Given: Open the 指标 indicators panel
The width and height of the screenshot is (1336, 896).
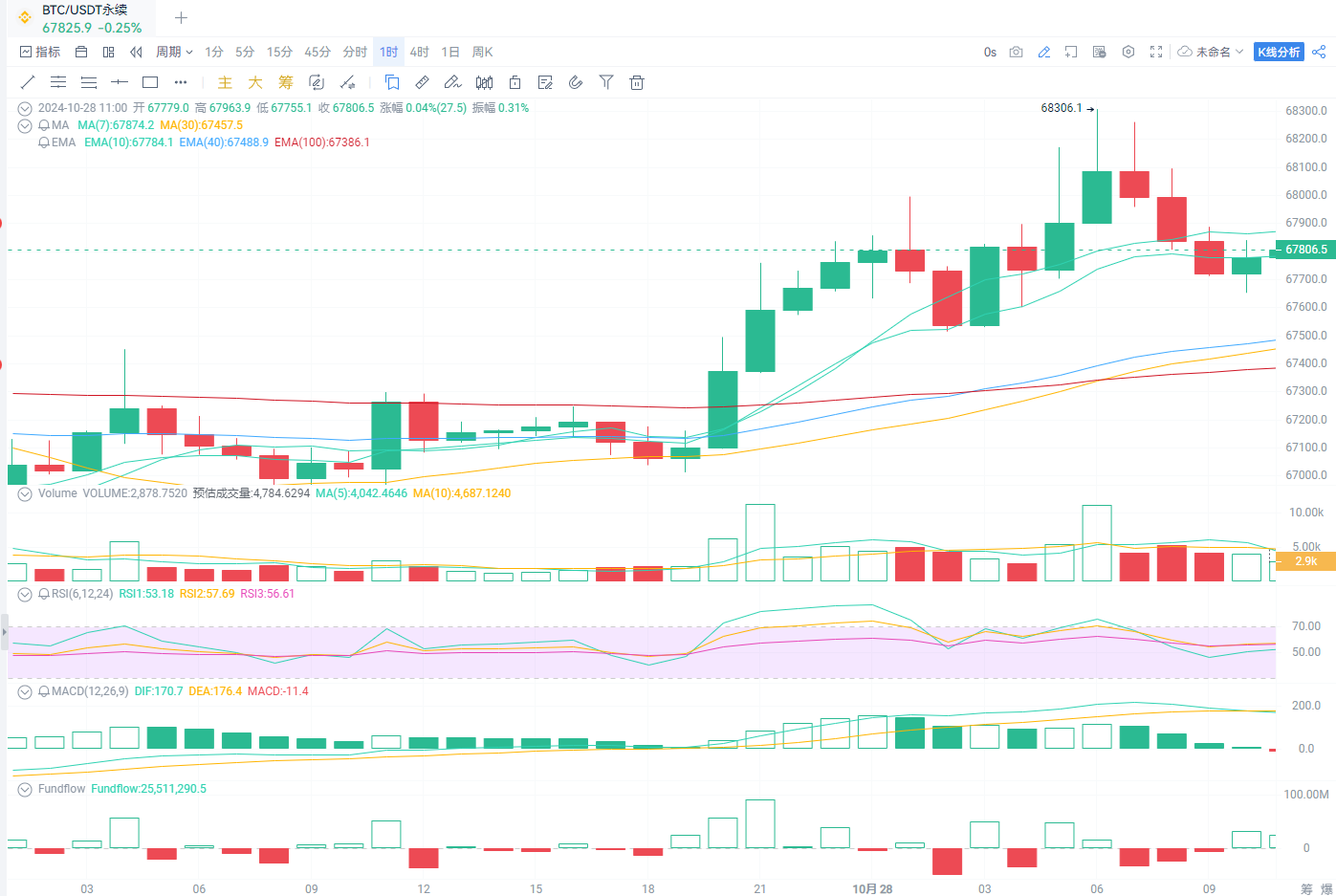Looking at the screenshot, I should (x=39, y=52).
